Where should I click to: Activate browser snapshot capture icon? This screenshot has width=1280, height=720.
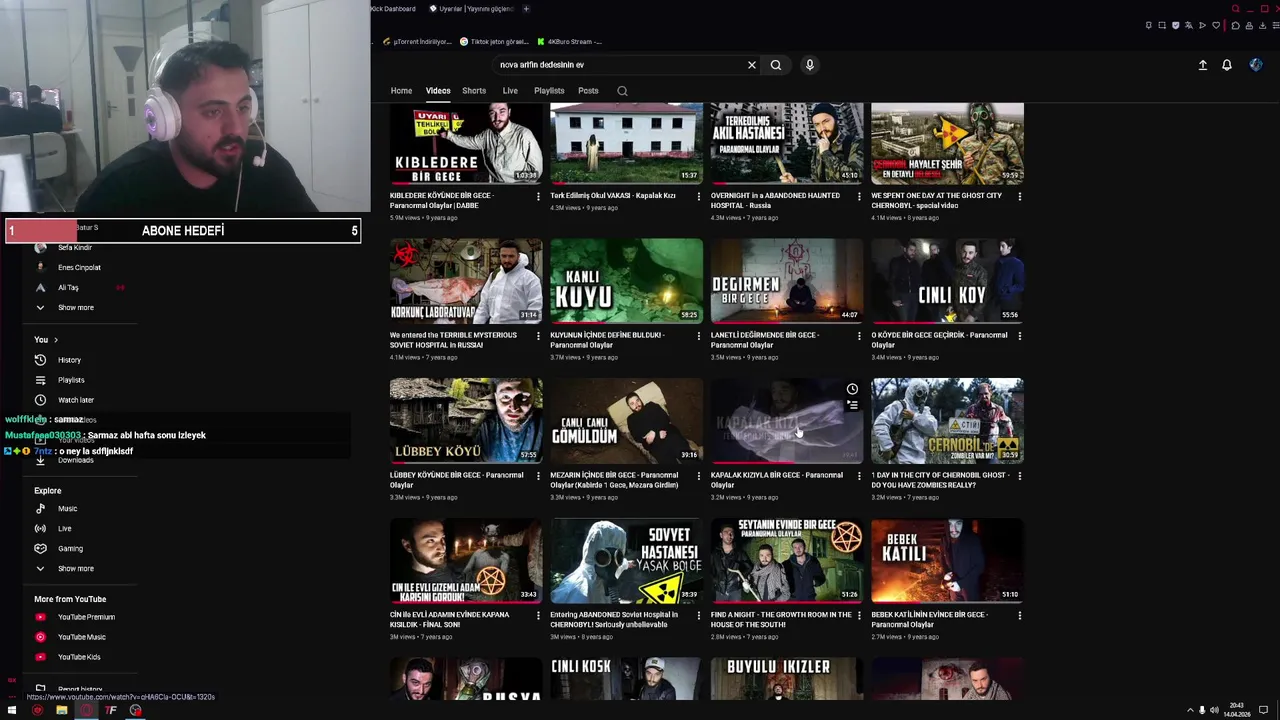pyautogui.click(x=1162, y=25)
